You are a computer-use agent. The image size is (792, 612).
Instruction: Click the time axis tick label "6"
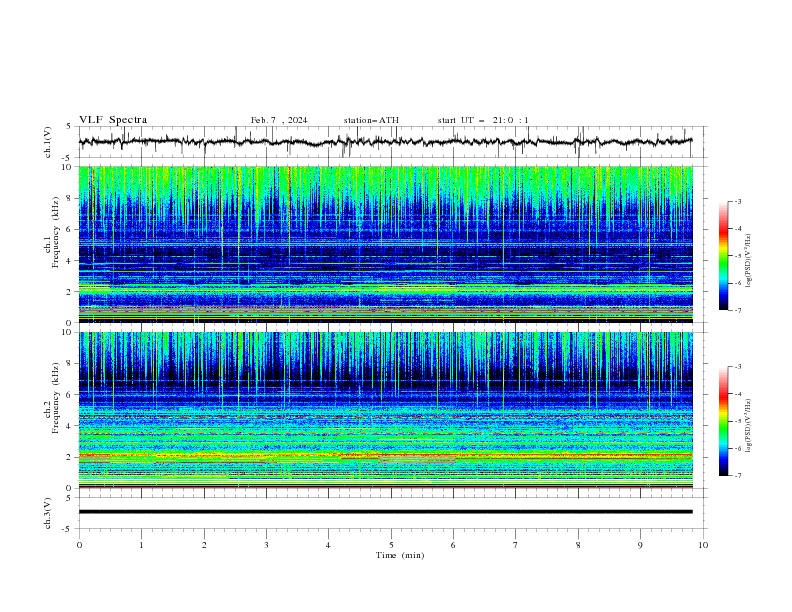click(453, 545)
